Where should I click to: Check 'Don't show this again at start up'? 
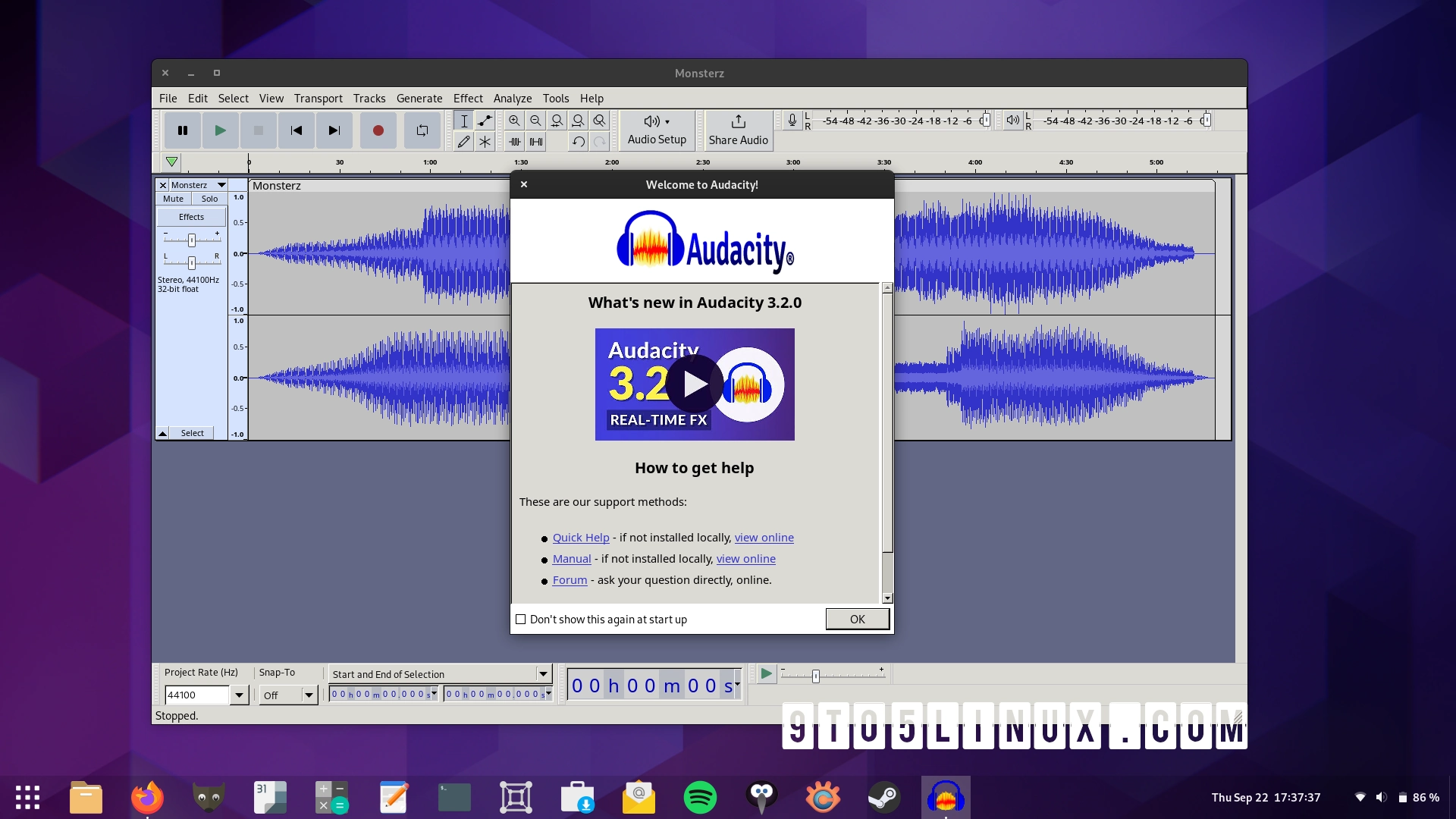pyautogui.click(x=520, y=619)
